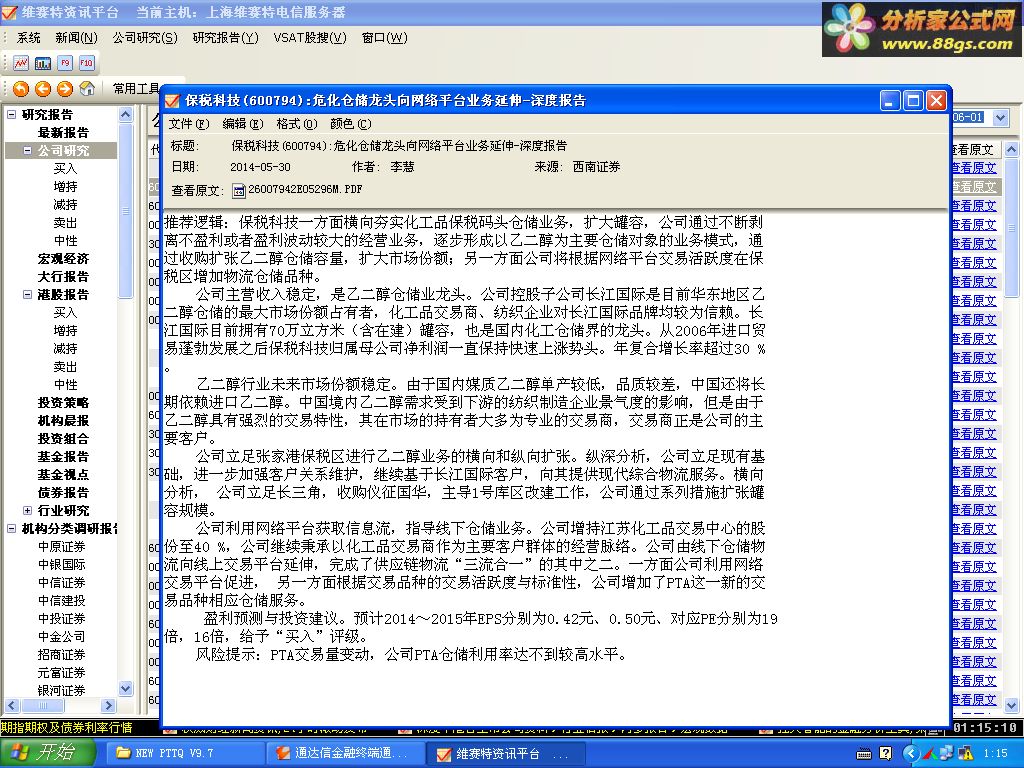Click the network warning tray icon
Image resolution: width=1024 pixels, height=768 pixels.
(966, 754)
